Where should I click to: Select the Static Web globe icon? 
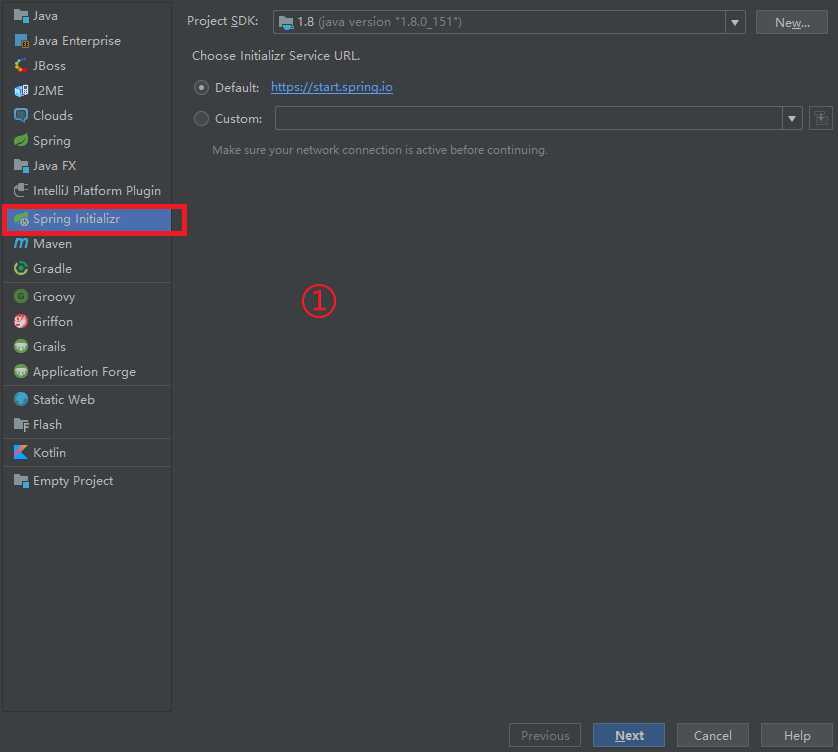click(21, 399)
